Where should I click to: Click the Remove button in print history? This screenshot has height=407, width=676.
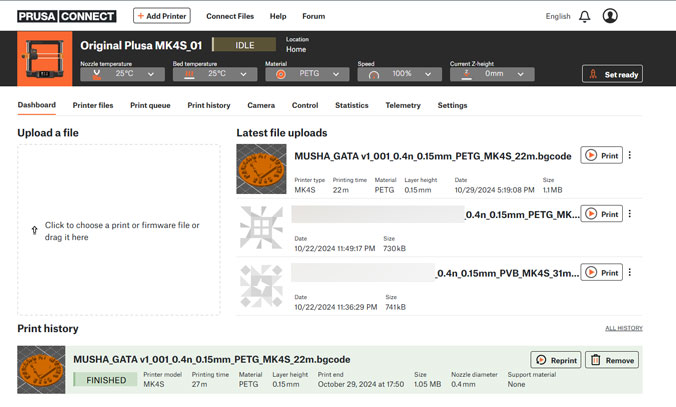(x=612, y=360)
